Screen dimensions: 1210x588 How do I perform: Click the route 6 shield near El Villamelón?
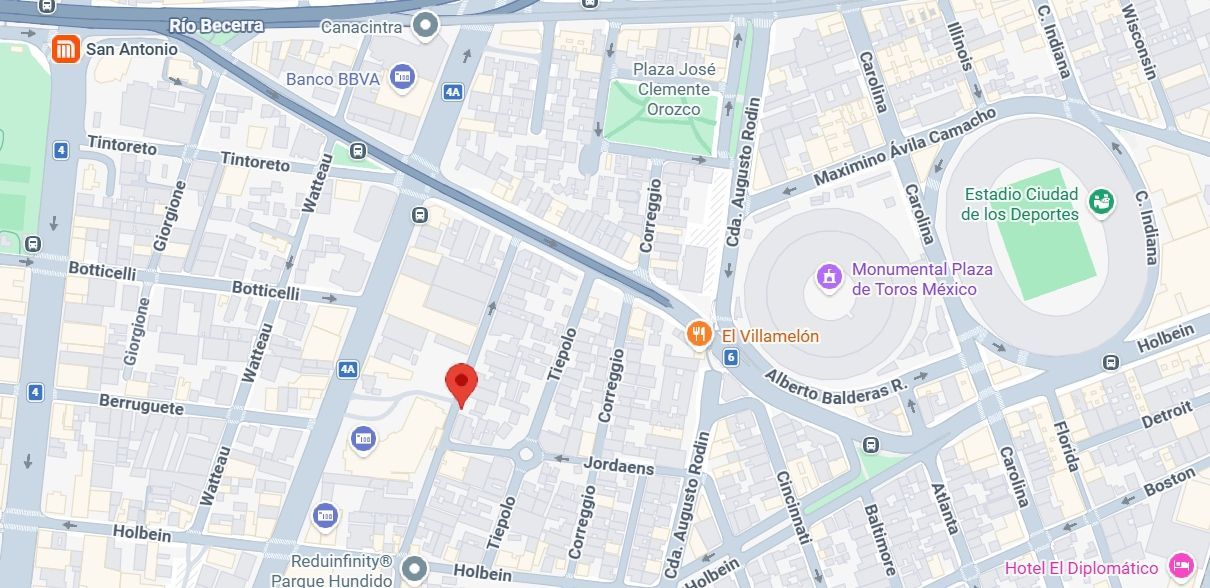click(x=731, y=357)
